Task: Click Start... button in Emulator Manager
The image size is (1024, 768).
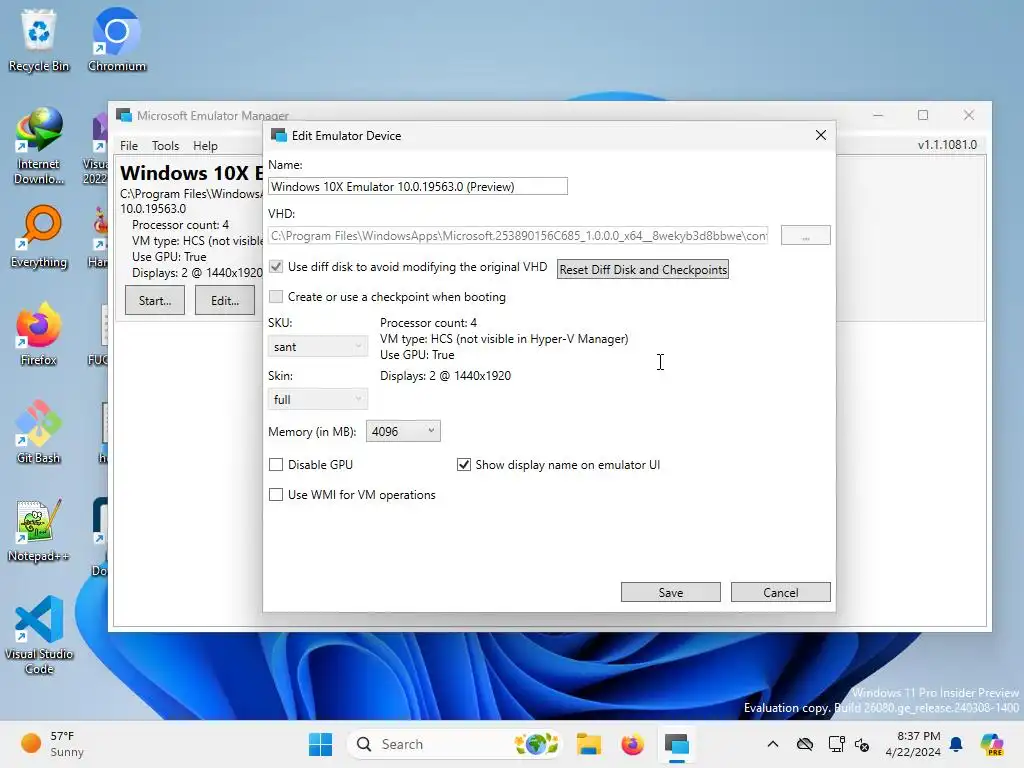Action: [155, 300]
